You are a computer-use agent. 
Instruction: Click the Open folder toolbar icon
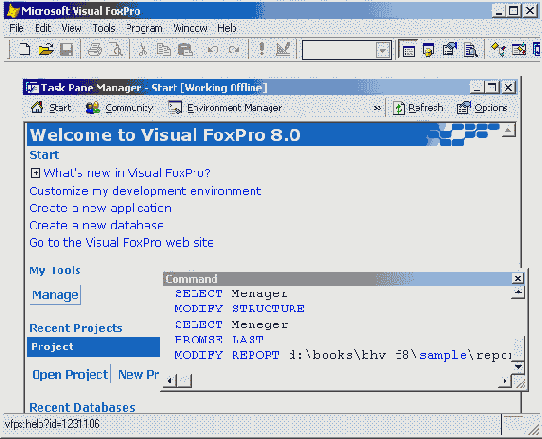click(x=46, y=49)
